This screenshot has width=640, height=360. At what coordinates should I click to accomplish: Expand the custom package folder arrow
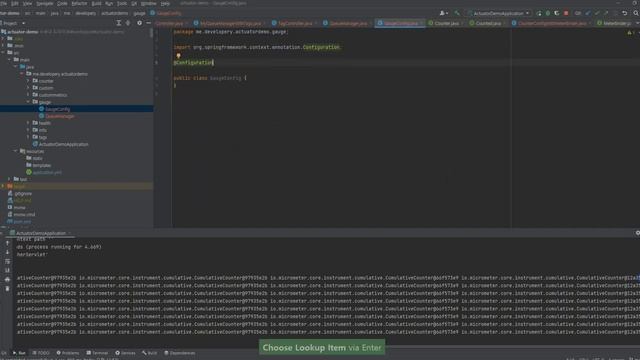click(x=28, y=88)
